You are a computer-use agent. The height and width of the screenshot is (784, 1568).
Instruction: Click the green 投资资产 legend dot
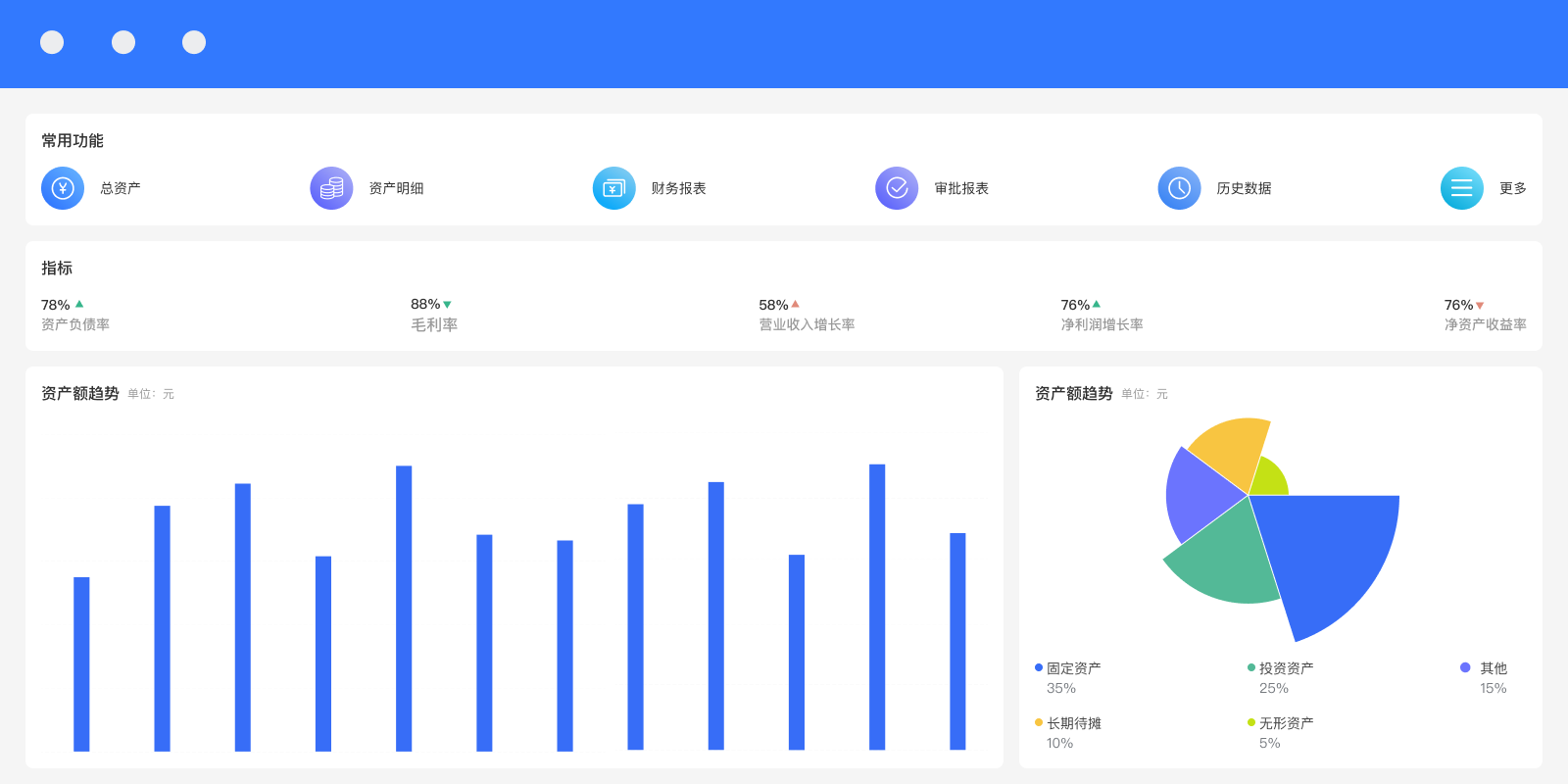(x=1251, y=667)
